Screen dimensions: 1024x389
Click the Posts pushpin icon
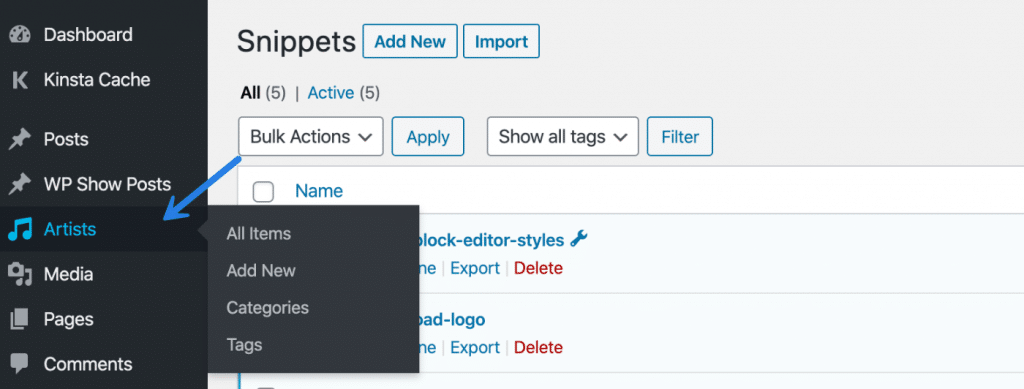coord(20,139)
